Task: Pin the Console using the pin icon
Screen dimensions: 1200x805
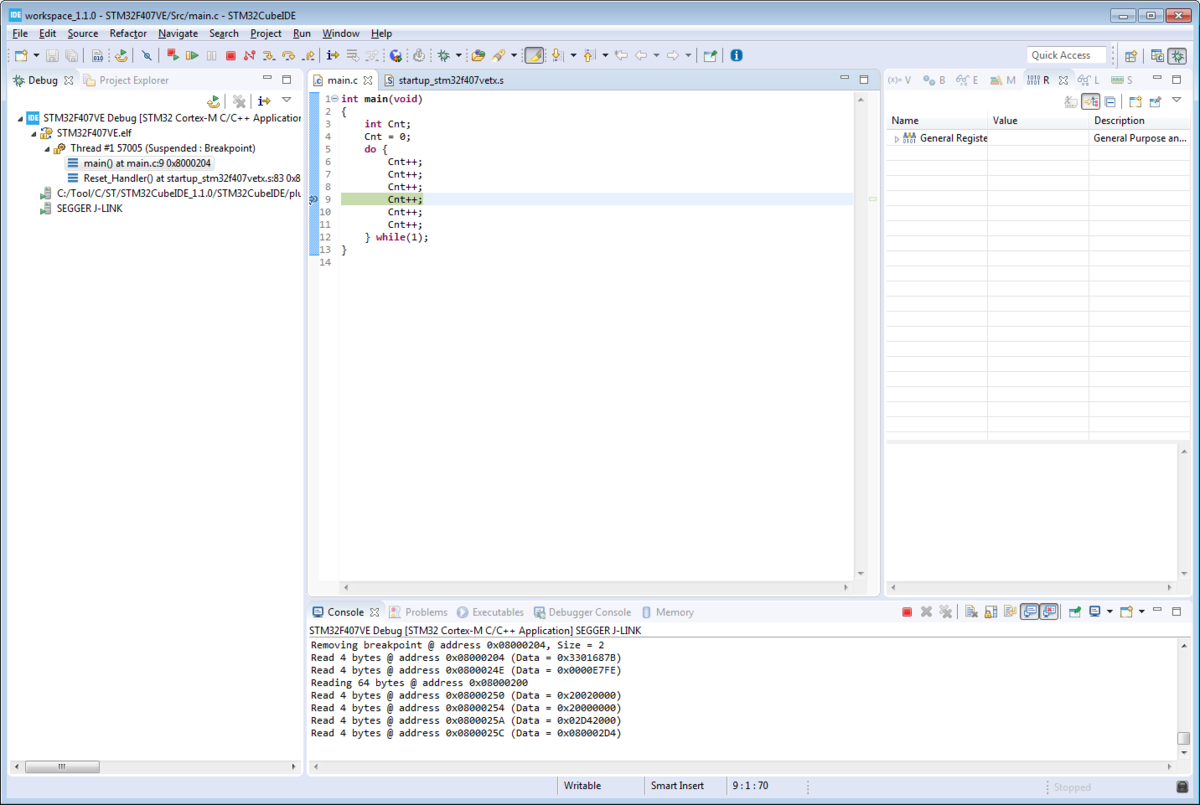Action: (1075, 611)
